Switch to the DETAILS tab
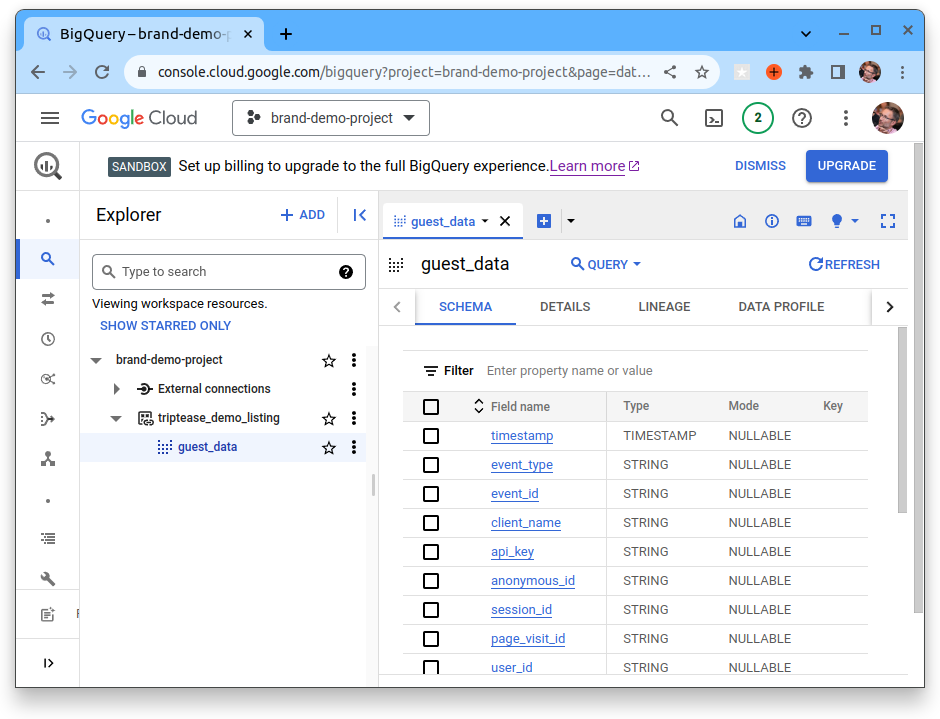The height and width of the screenshot is (719, 940). tap(565, 307)
